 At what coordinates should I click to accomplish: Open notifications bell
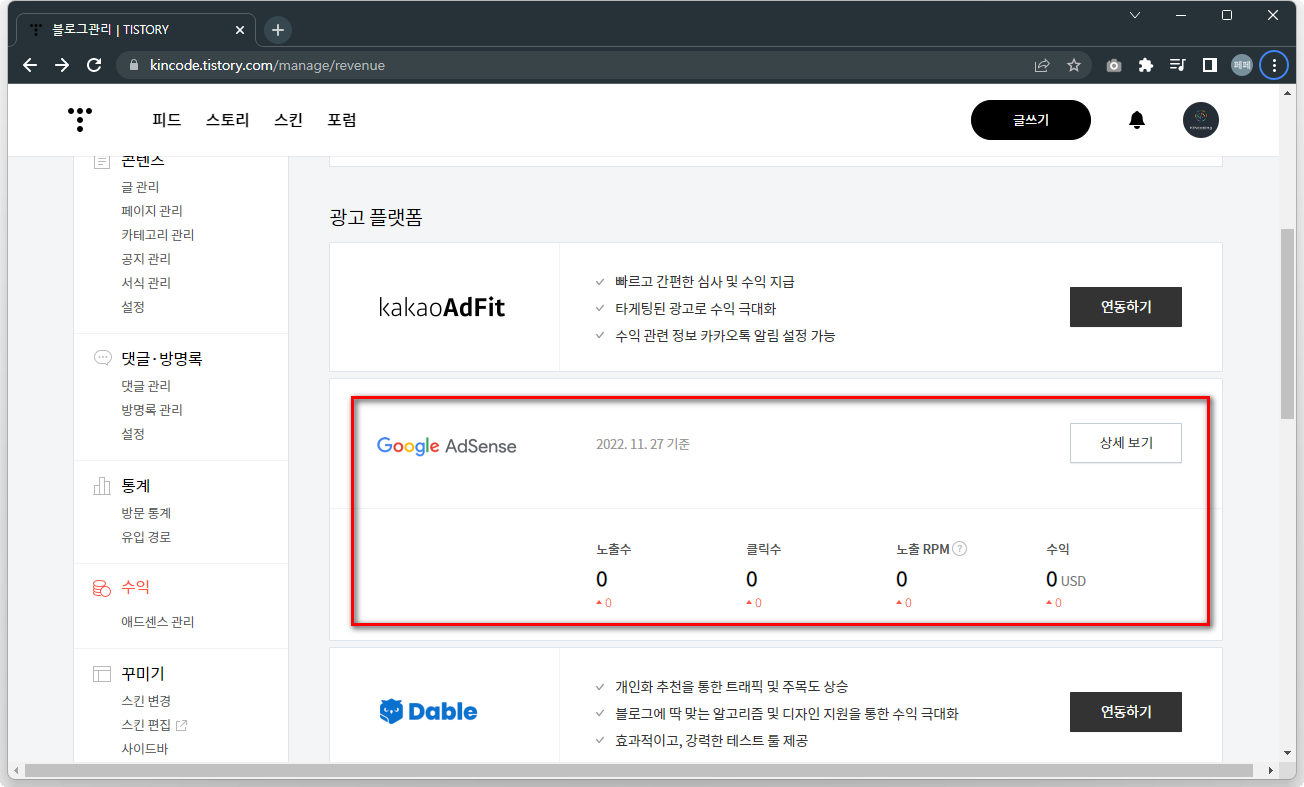(x=1136, y=120)
